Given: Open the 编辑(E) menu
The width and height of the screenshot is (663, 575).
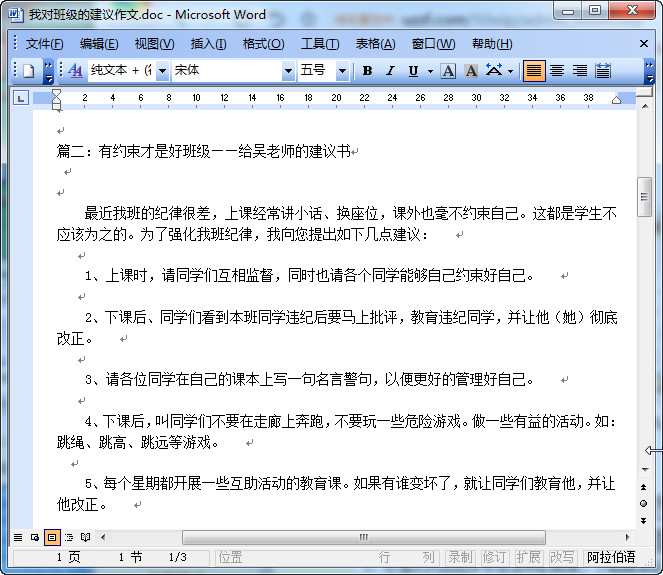Looking at the screenshot, I should 99,44.
